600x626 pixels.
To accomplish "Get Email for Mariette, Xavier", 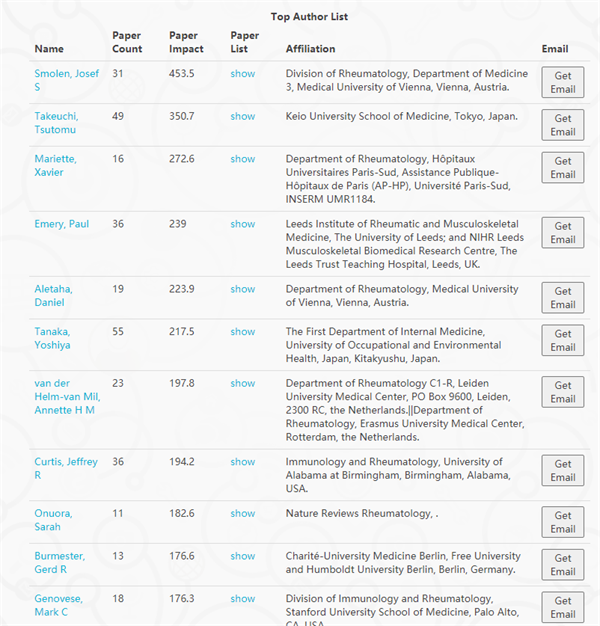I will (x=562, y=168).
